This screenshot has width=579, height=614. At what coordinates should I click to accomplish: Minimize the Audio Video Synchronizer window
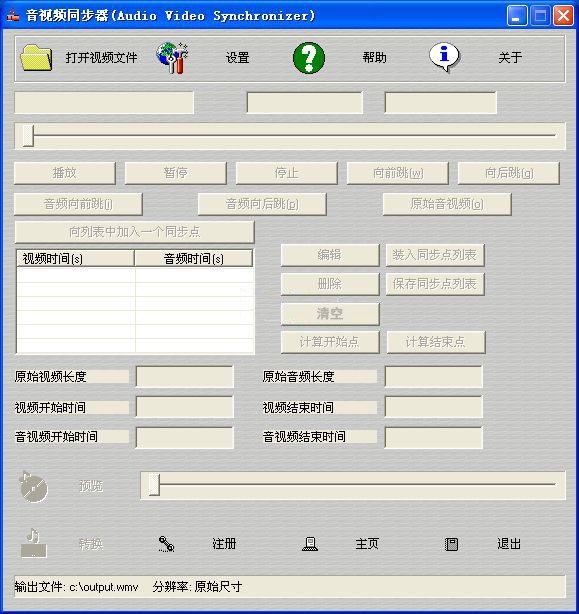[x=517, y=16]
